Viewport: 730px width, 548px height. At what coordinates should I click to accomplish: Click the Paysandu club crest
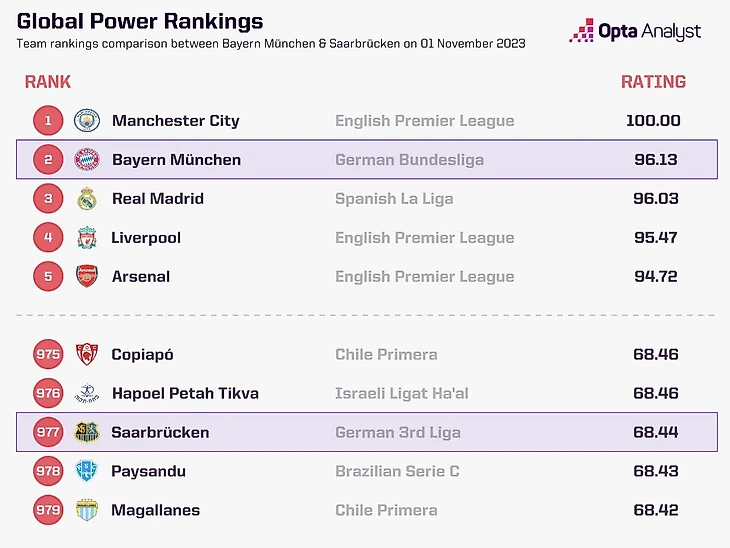tap(86, 472)
